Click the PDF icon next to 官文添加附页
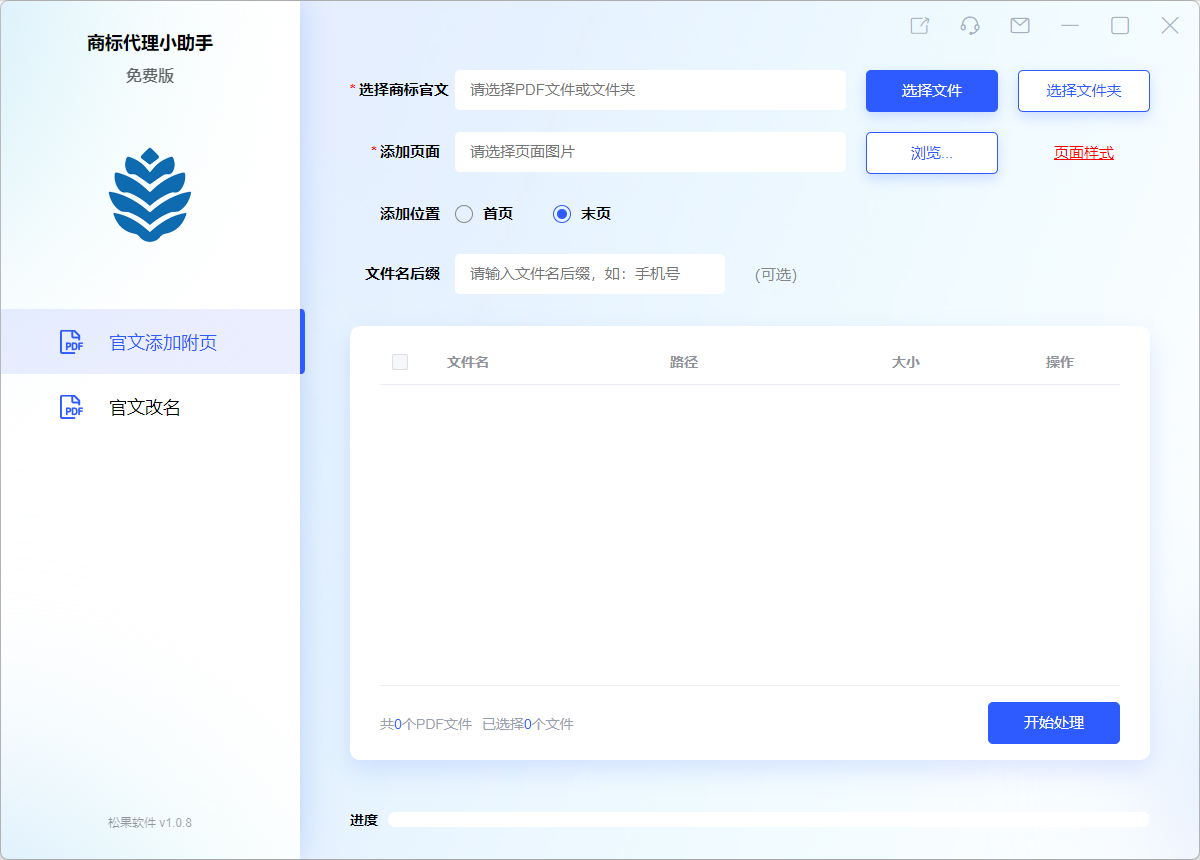Screen dimensions: 1200x860 pyautogui.click(x=71, y=342)
